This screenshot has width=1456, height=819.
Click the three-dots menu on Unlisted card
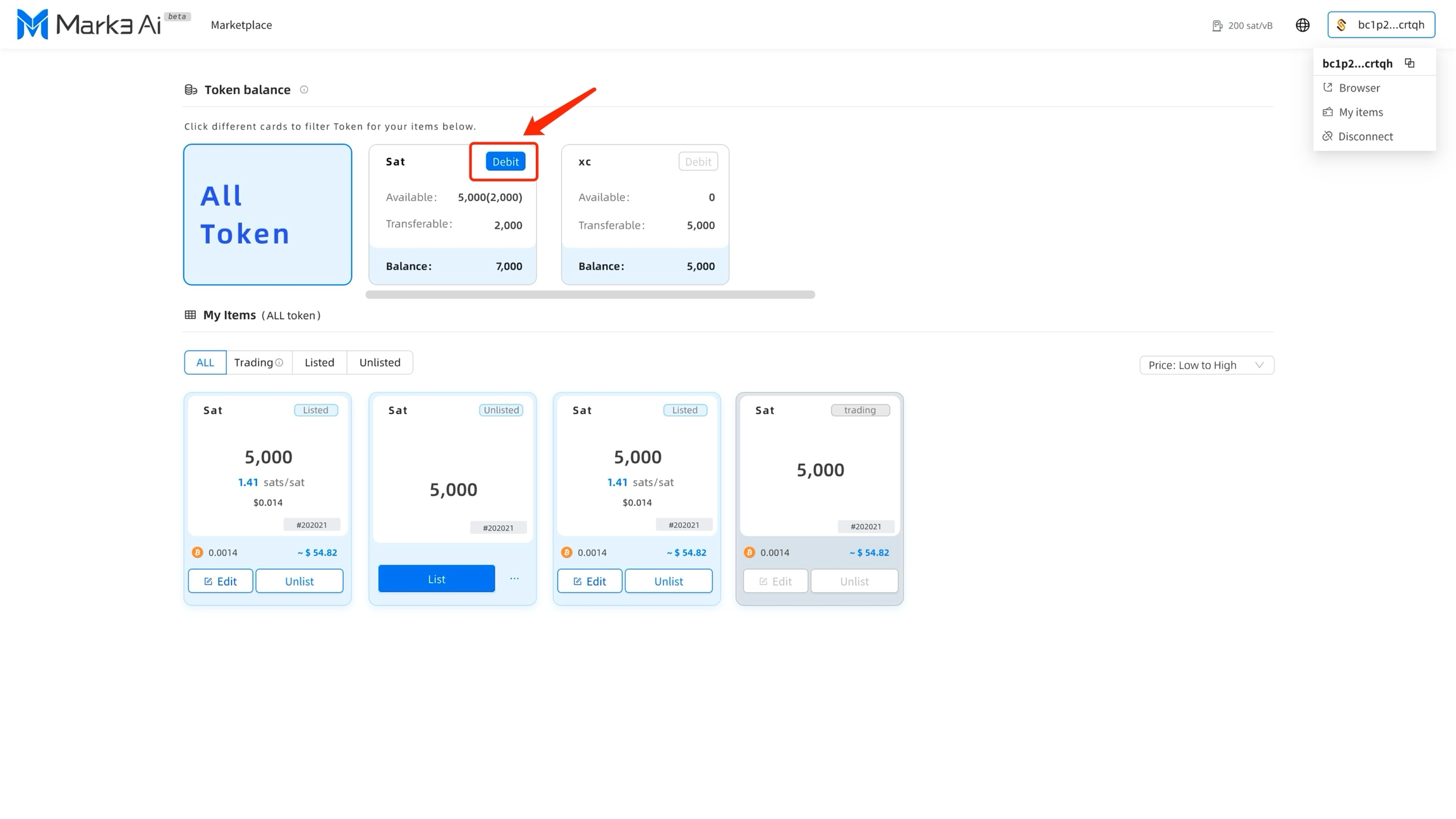click(514, 579)
